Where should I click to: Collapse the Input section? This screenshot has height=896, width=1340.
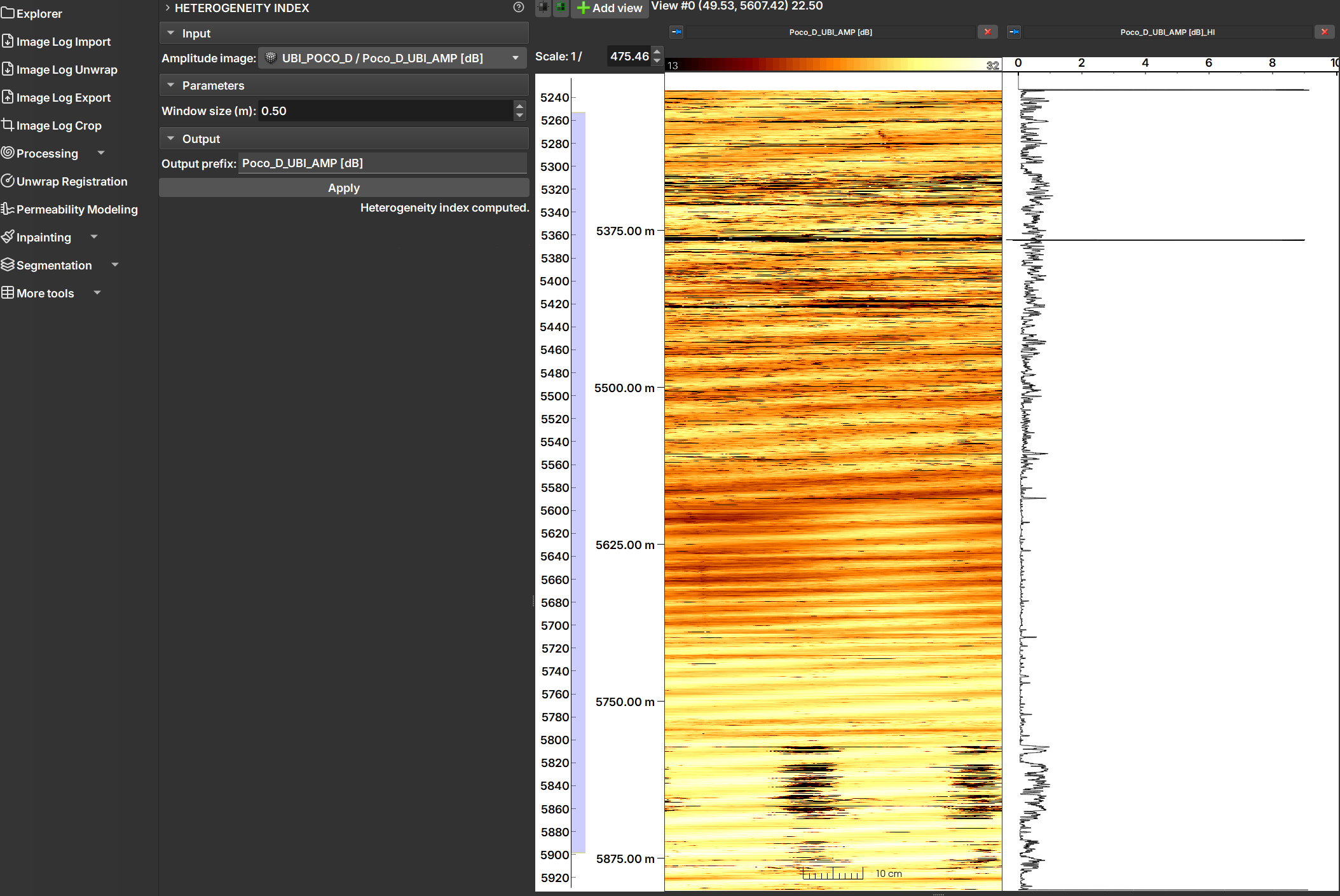tap(170, 33)
